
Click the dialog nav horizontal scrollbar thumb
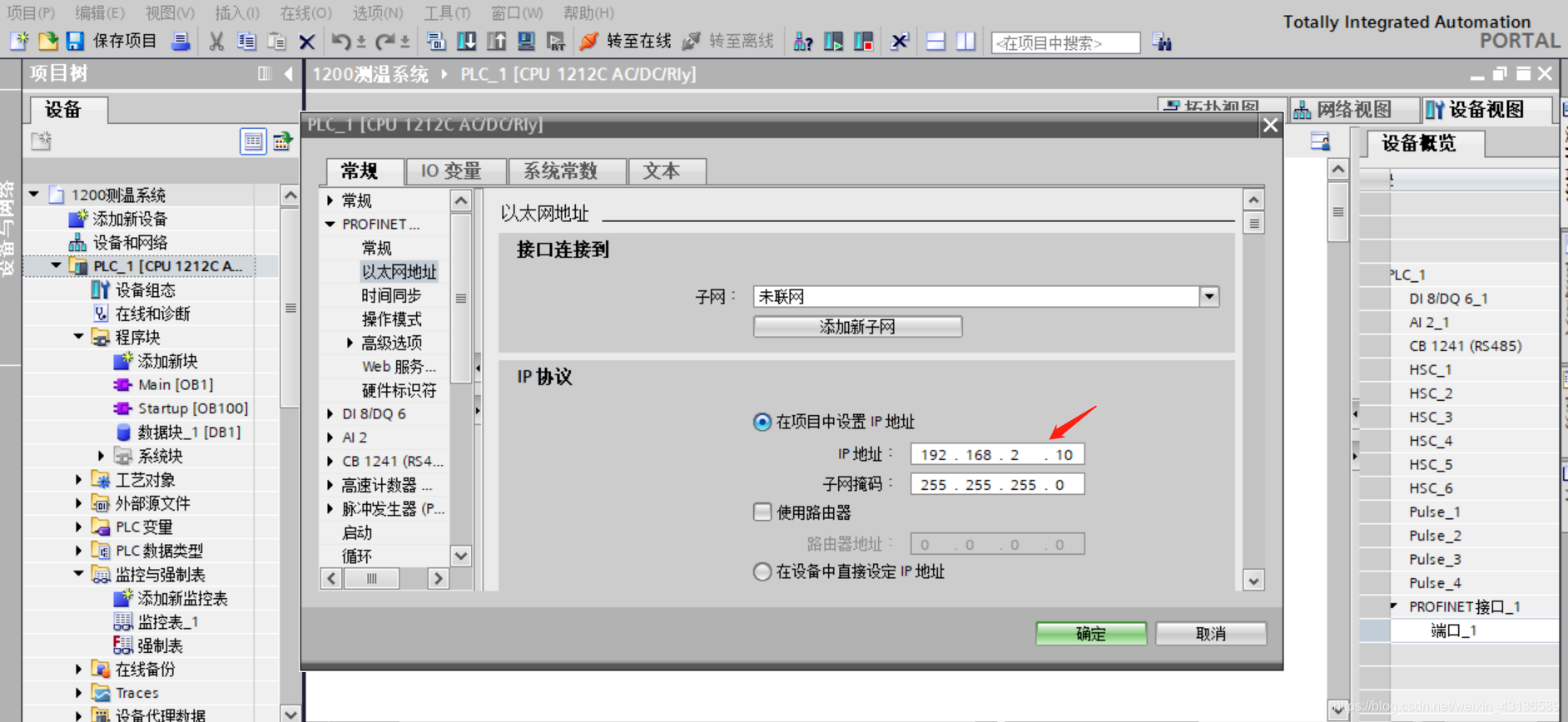(371, 578)
